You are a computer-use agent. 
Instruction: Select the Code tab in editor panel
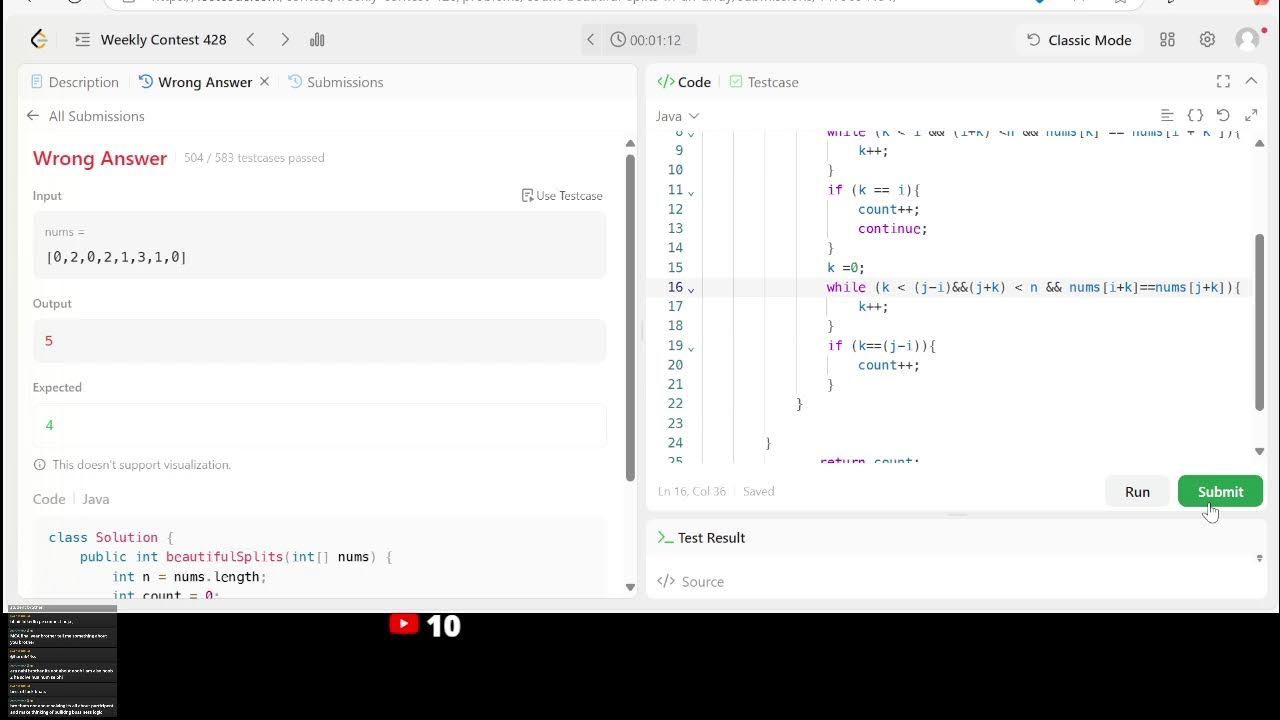click(x=684, y=82)
